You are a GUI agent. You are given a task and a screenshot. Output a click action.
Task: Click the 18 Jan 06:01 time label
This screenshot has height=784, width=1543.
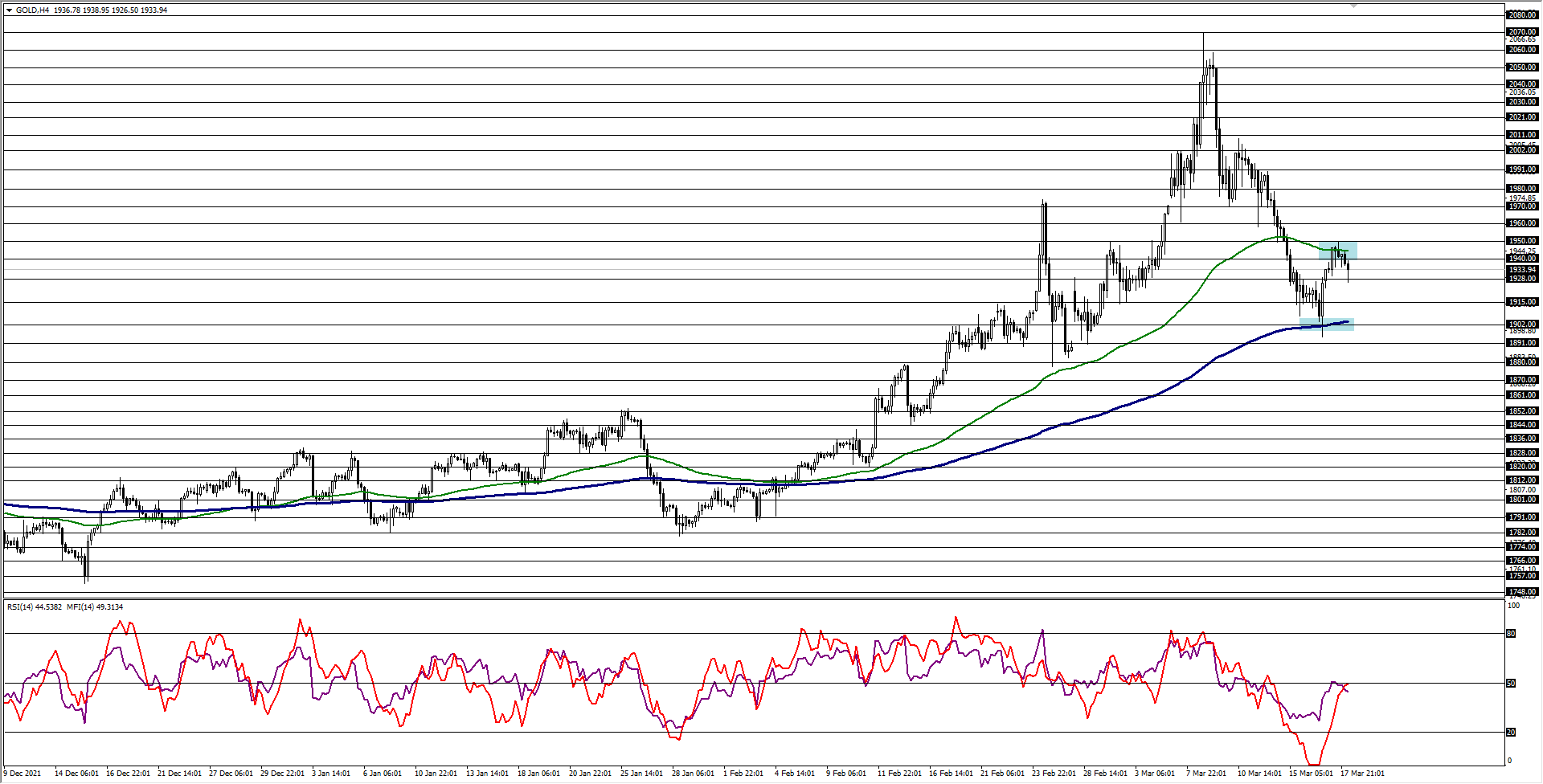[539, 774]
